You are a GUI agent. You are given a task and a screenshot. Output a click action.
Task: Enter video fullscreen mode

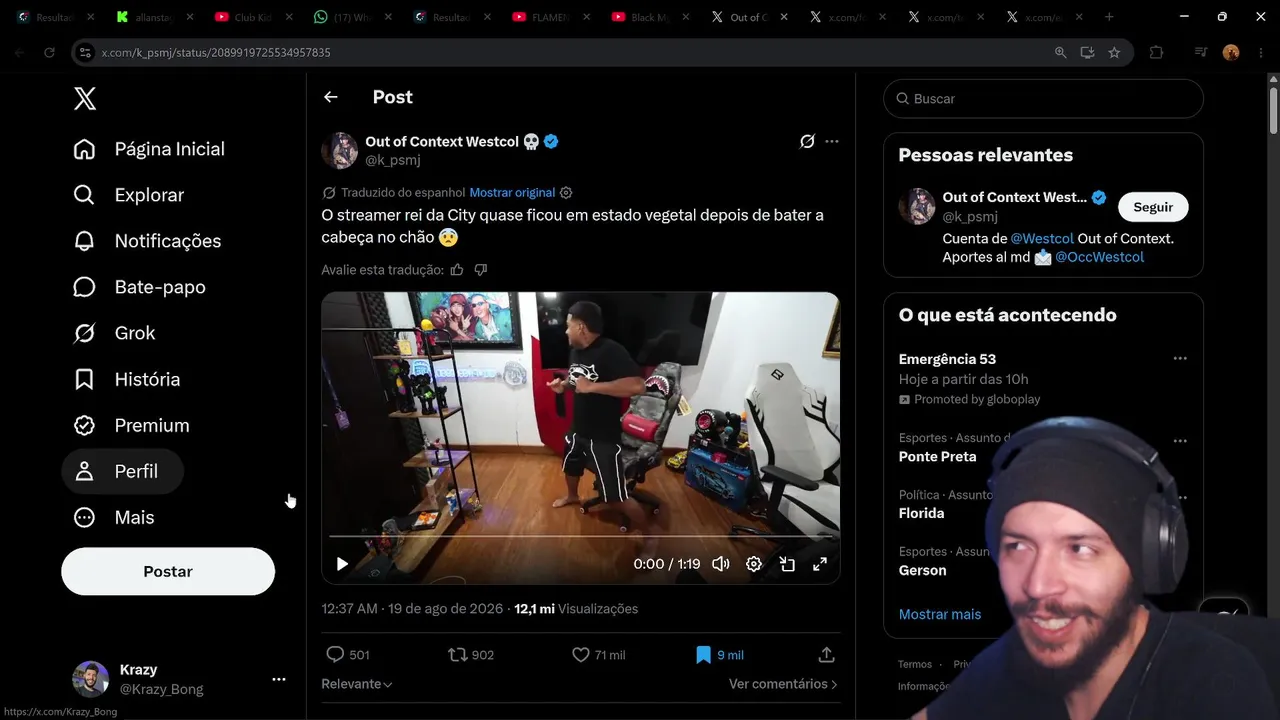(x=820, y=564)
